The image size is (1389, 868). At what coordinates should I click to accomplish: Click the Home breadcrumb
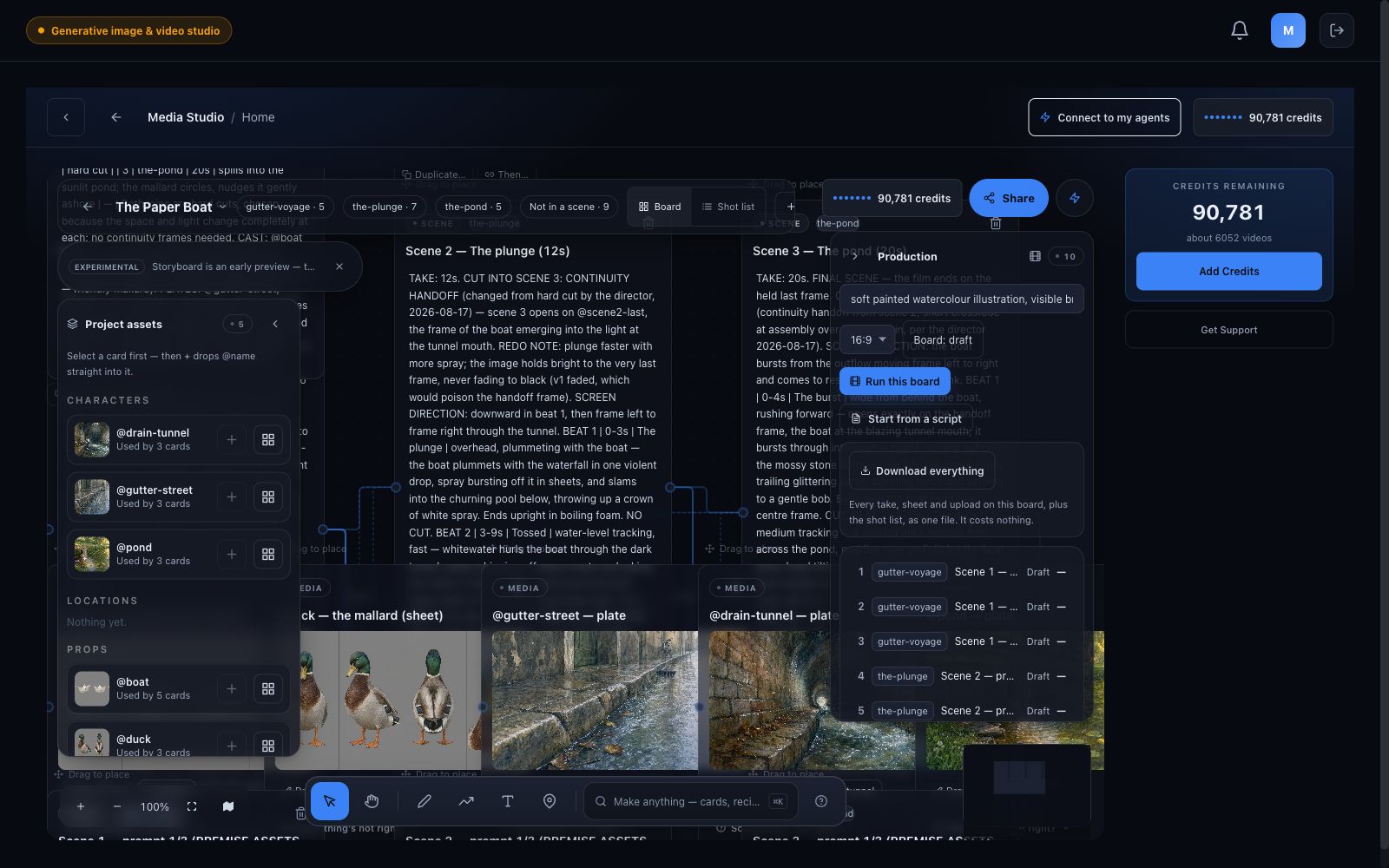pos(258,117)
